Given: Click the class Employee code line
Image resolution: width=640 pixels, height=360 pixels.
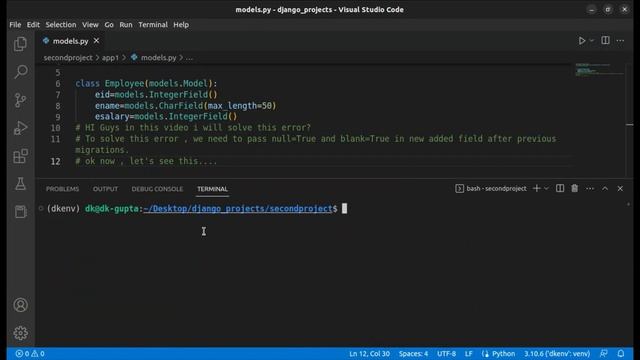Looking at the screenshot, I should coord(146,84).
